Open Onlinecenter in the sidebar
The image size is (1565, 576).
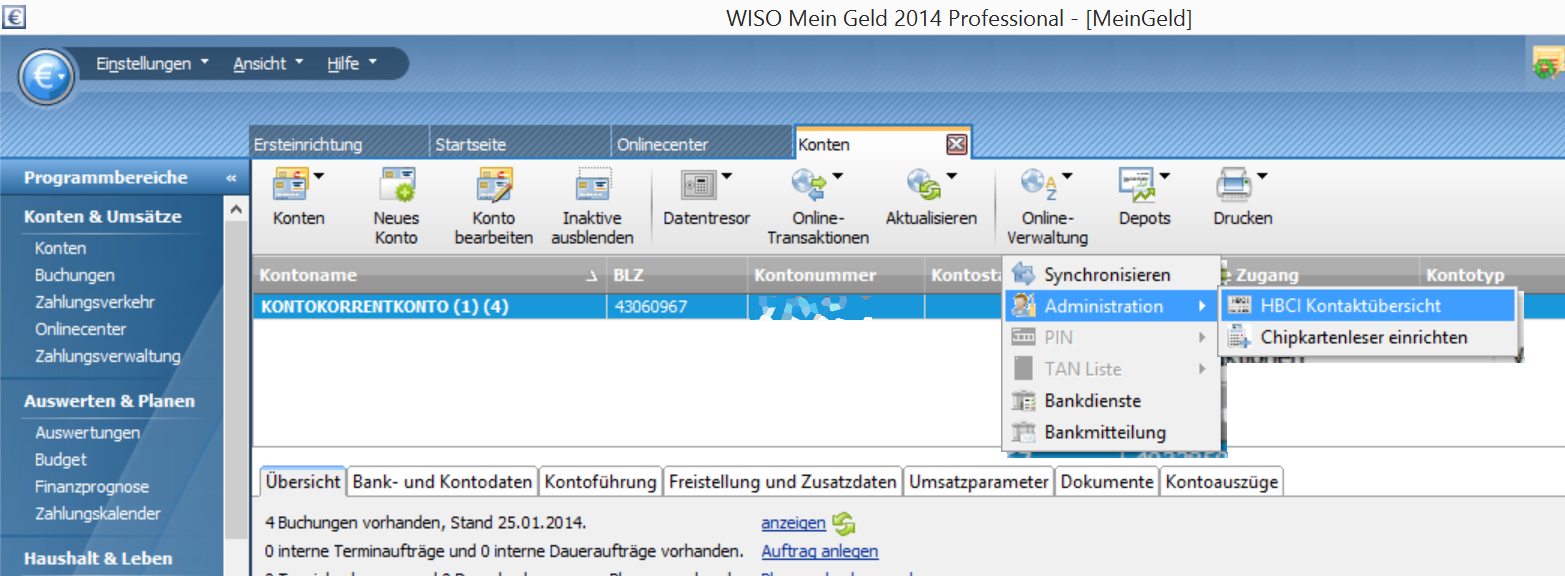click(81, 329)
